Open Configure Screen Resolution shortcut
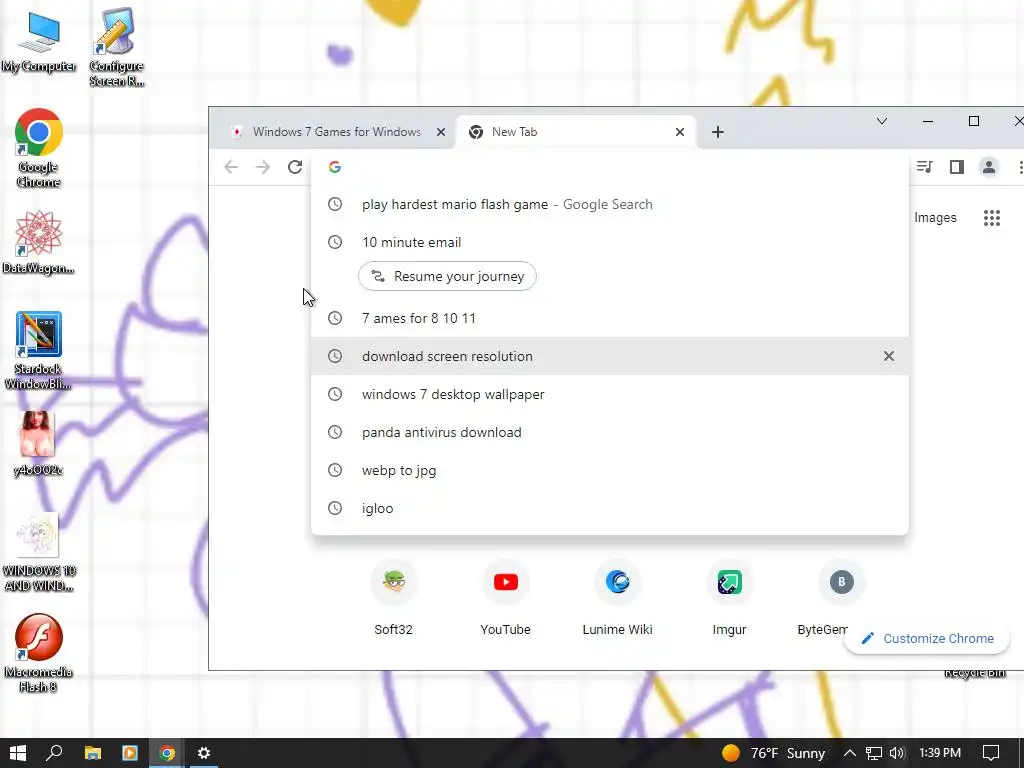The image size is (1024, 768). point(116,47)
